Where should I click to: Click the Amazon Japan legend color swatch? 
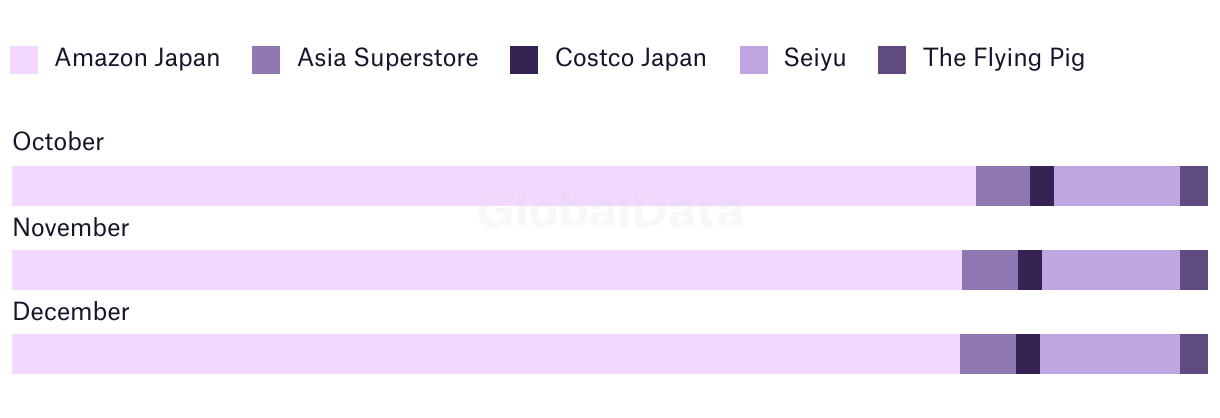(24, 59)
